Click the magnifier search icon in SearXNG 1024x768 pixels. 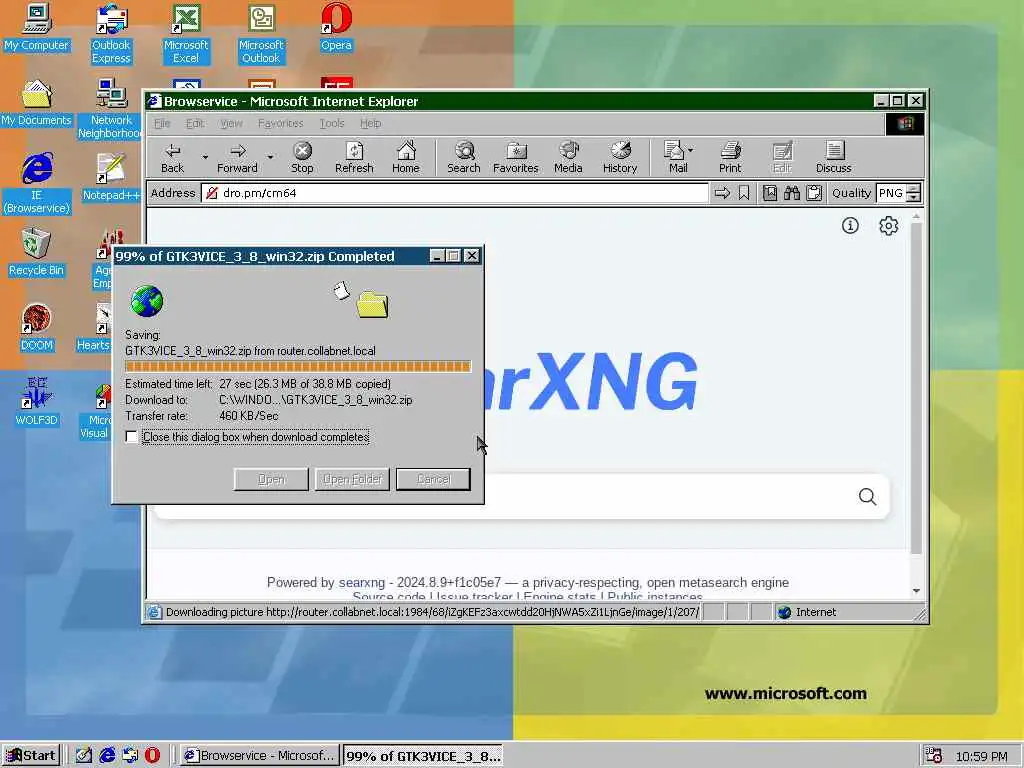pyautogui.click(x=867, y=497)
